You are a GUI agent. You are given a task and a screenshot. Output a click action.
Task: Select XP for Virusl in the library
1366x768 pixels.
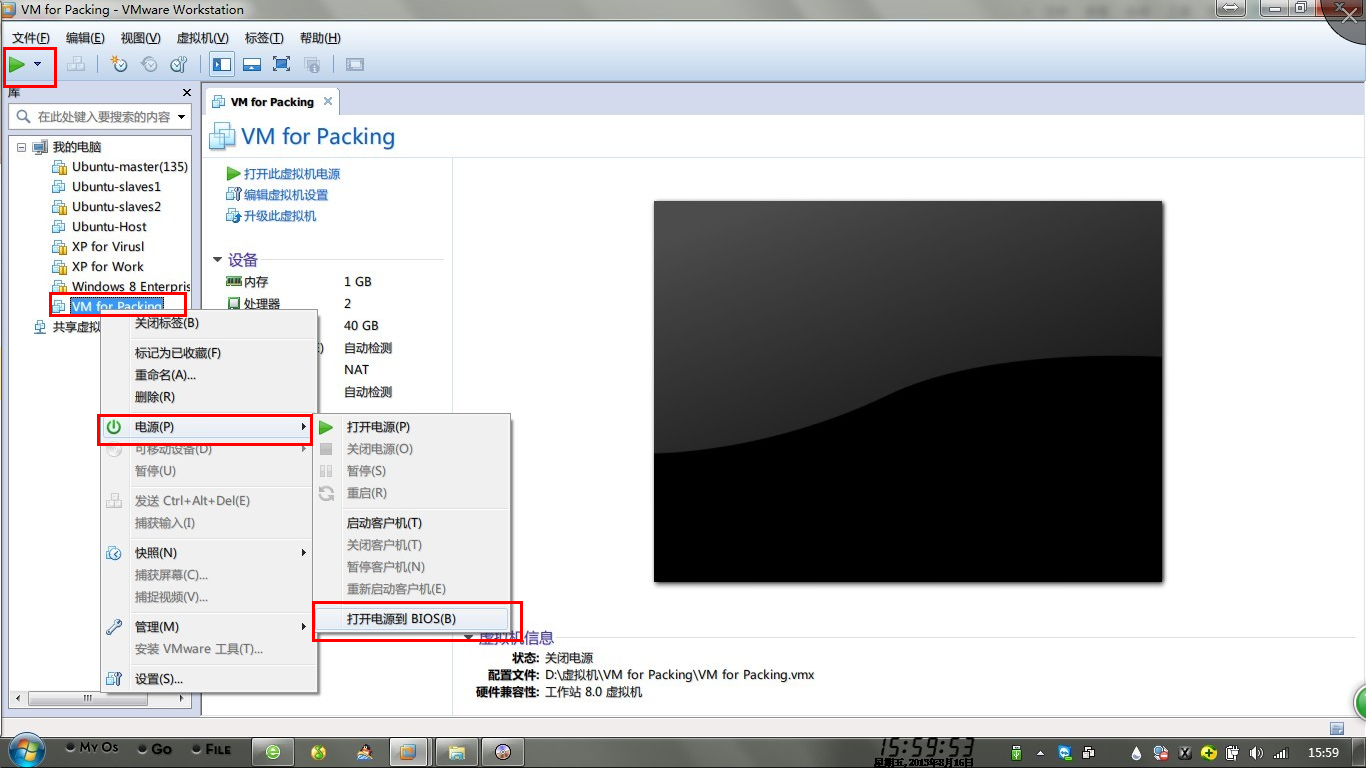(x=108, y=247)
